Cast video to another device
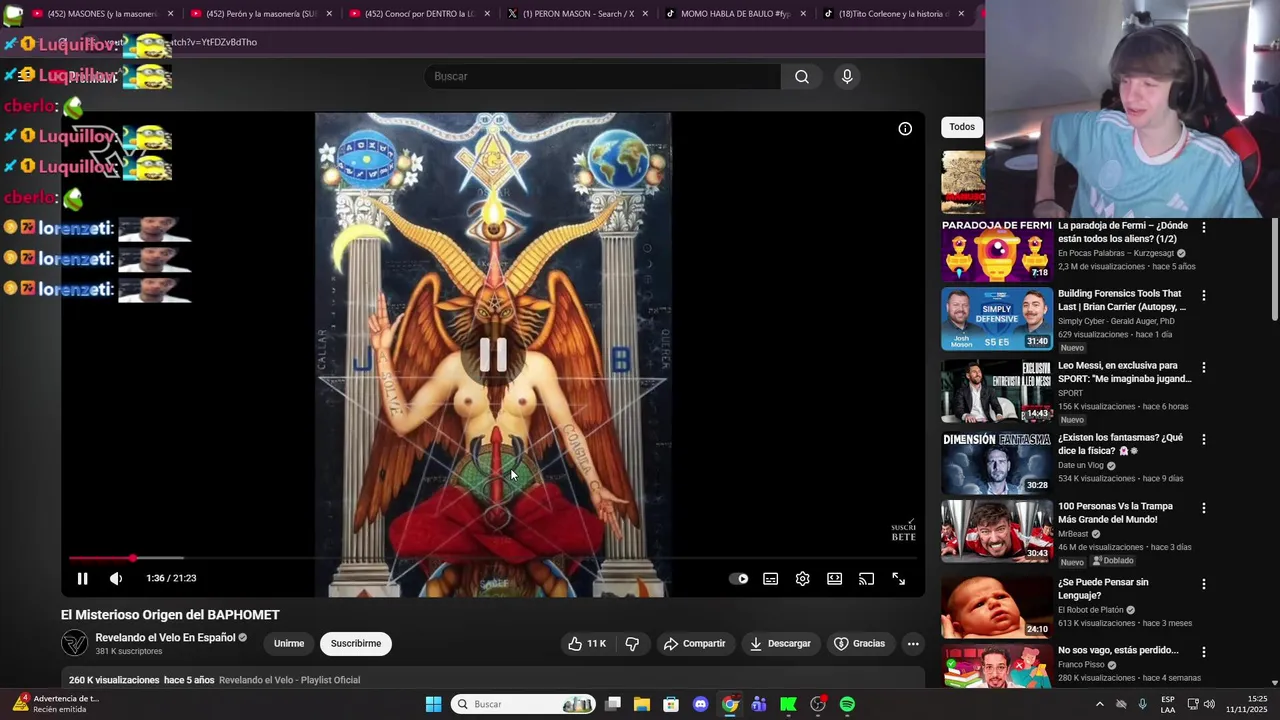This screenshot has width=1280, height=720. pos(867,578)
